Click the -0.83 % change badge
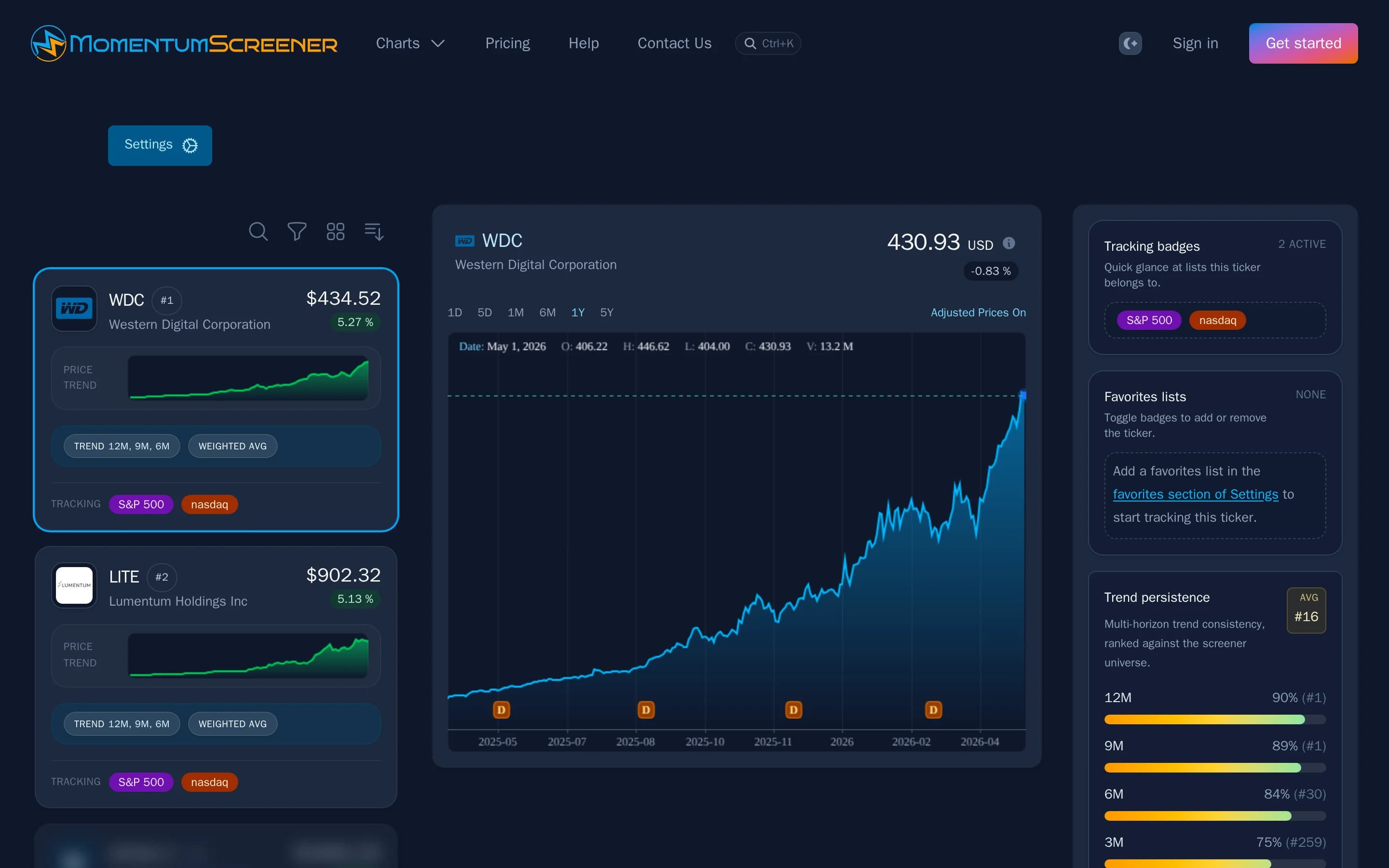The image size is (1389, 868). [991, 271]
